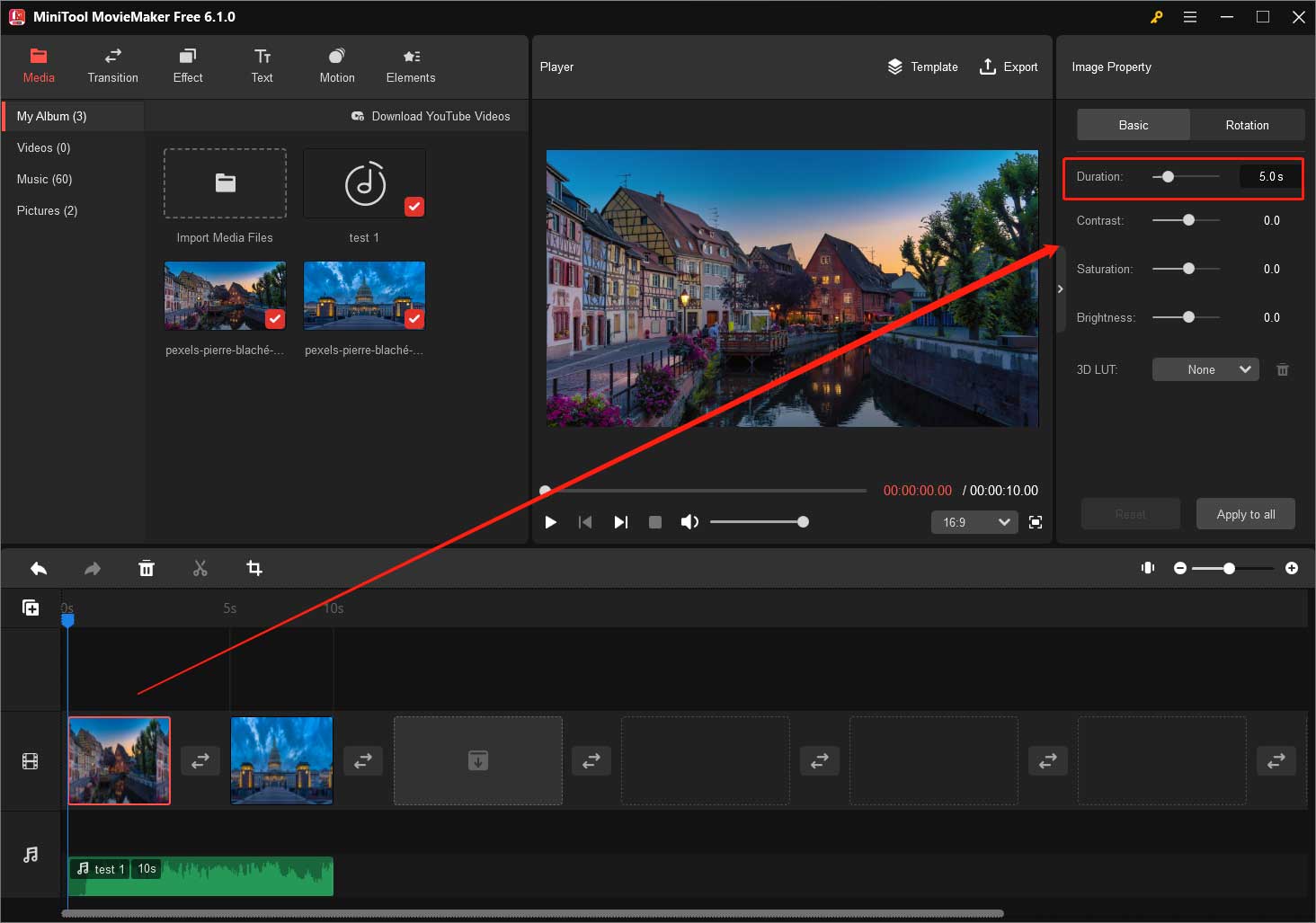Open the Text tab
Image resolution: width=1316 pixels, height=923 pixels.
click(x=262, y=67)
